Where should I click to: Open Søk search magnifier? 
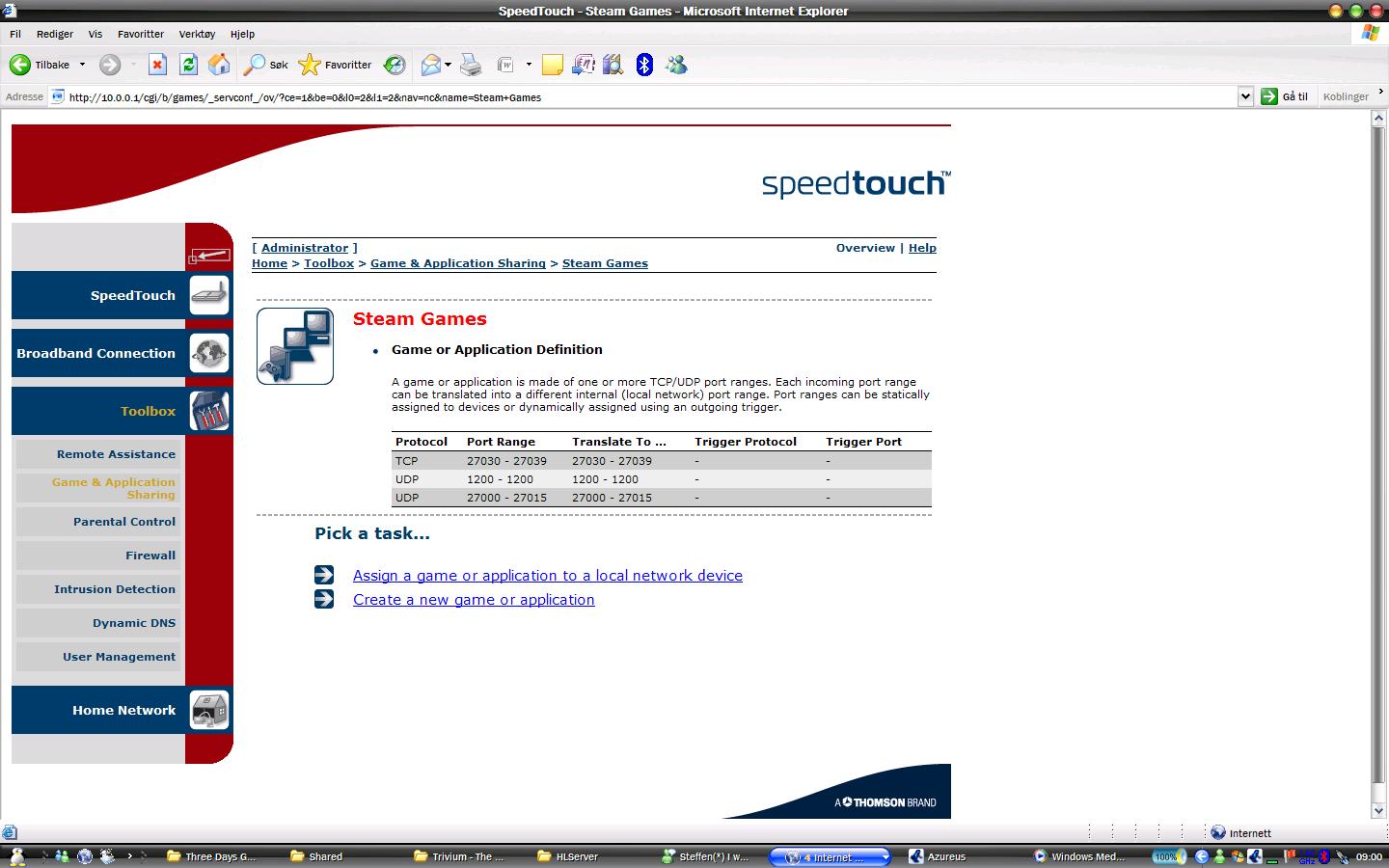click(266, 65)
